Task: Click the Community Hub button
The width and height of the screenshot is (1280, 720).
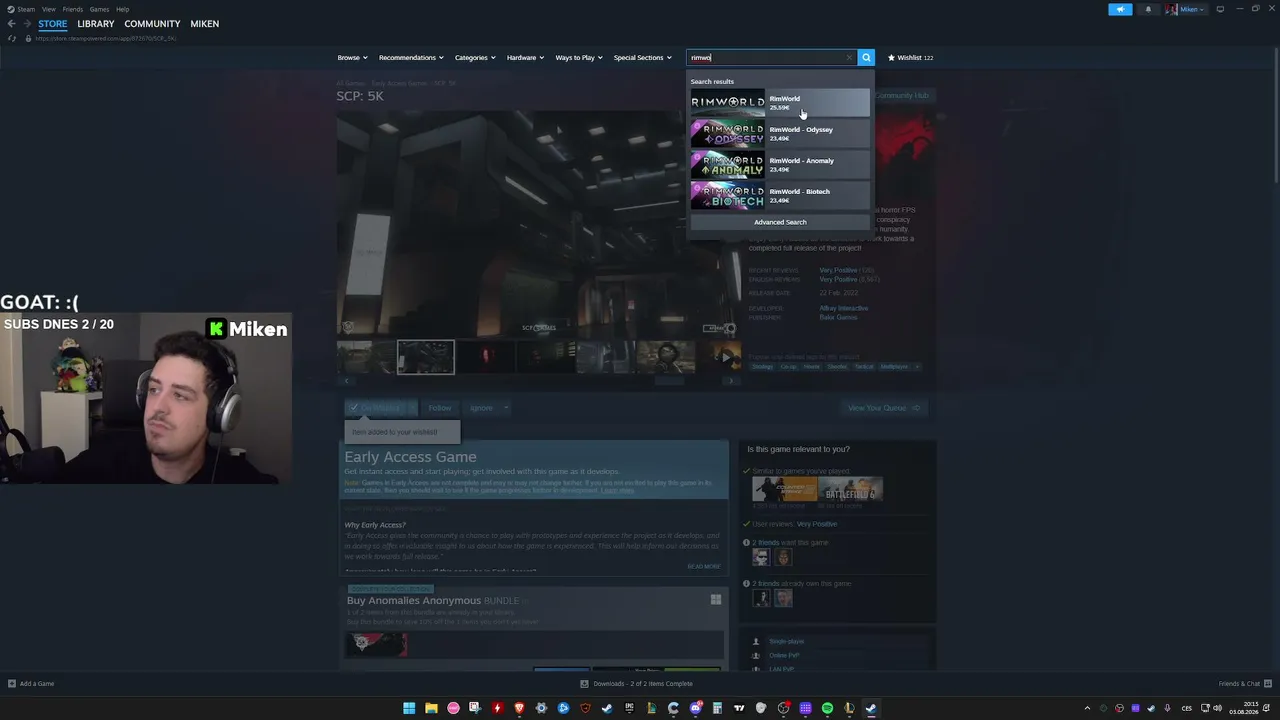Action: pyautogui.click(x=904, y=96)
